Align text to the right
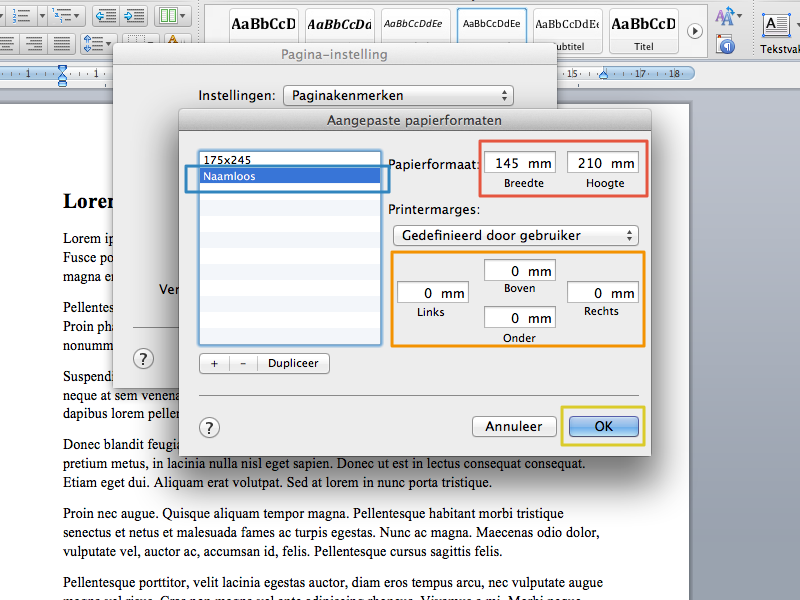This screenshot has width=800, height=600. pyautogui.click(x=34, y=43)
